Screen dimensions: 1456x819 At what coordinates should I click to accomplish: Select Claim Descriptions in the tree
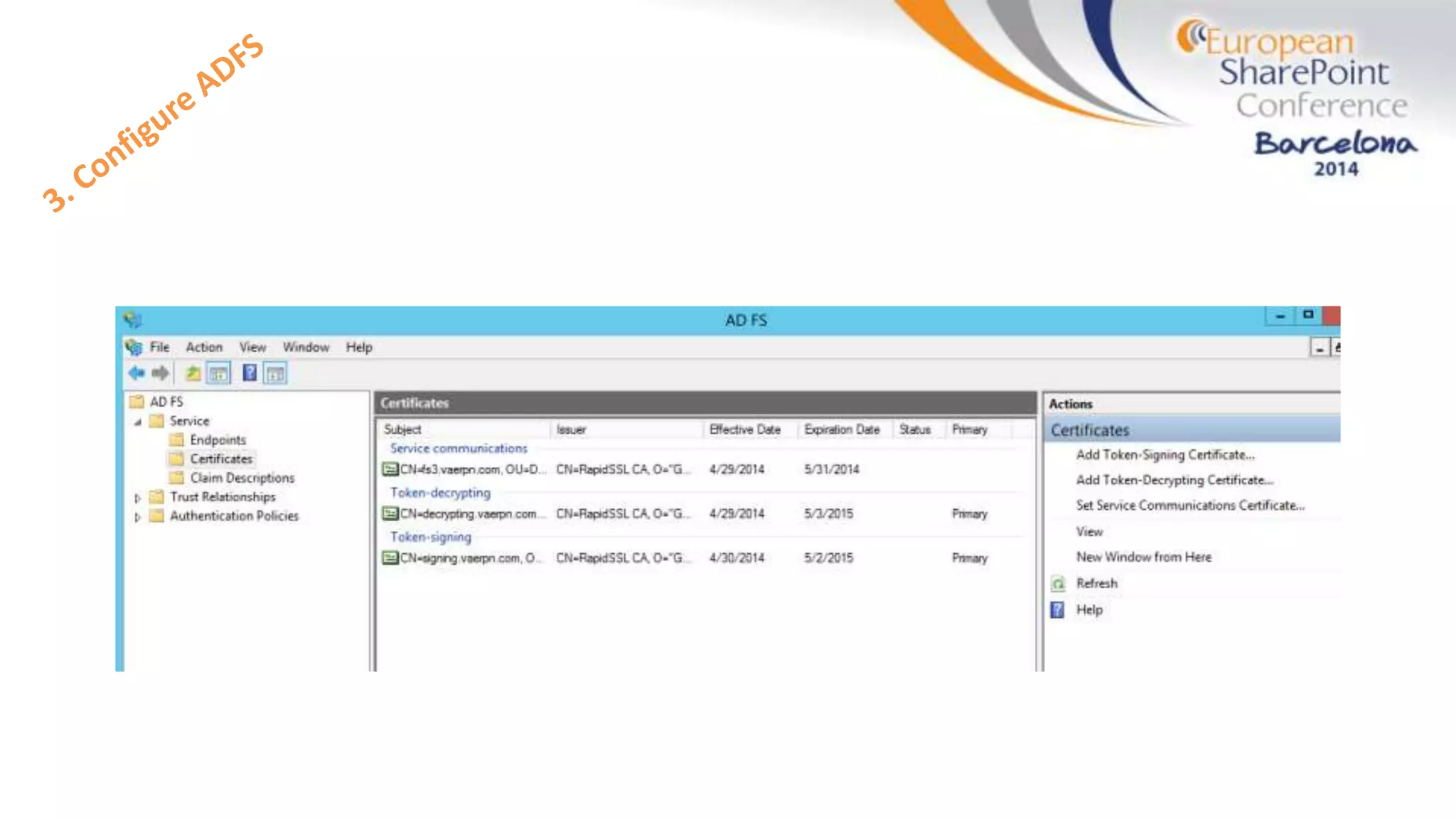coord(242,478)
